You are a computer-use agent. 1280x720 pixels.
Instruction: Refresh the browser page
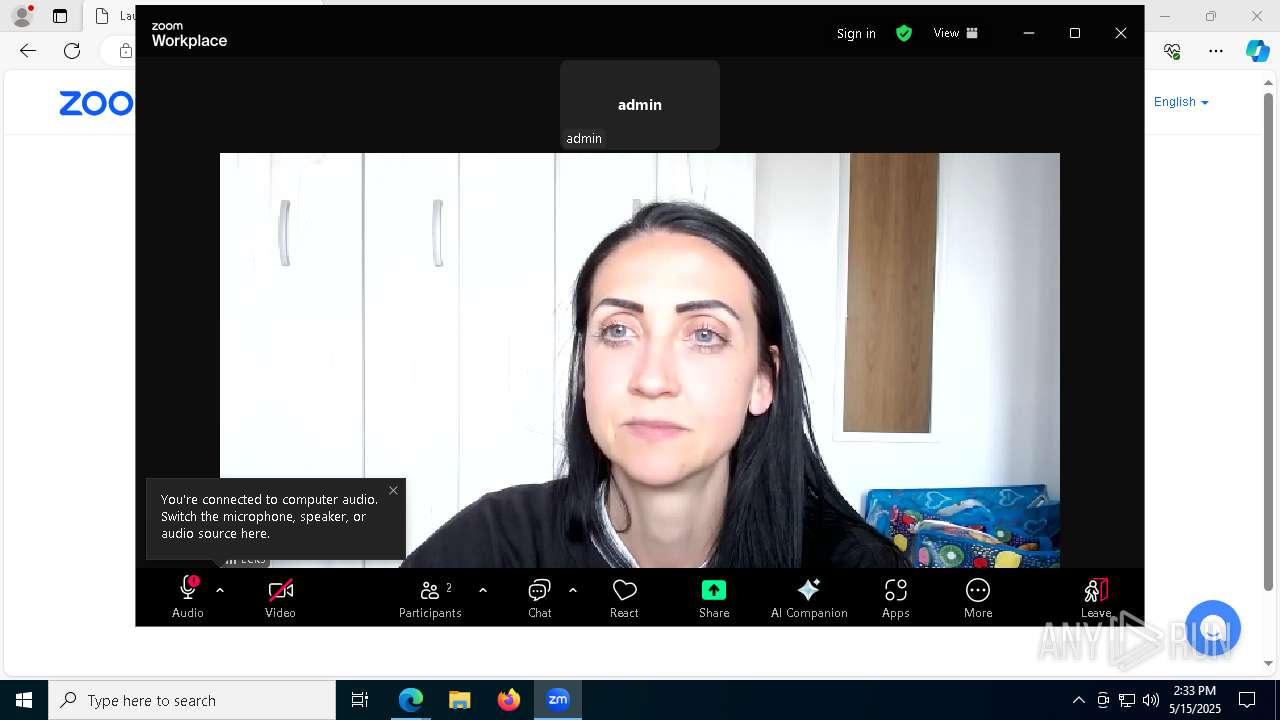(x=72, y=51)
